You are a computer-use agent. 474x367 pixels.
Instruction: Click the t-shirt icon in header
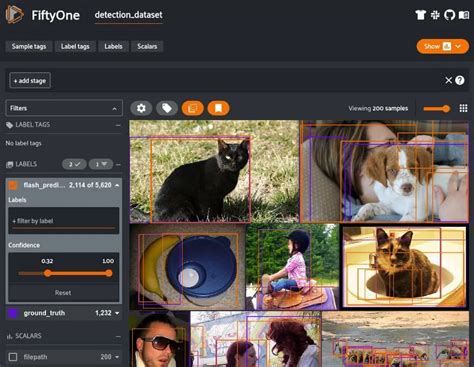(x=421, y=15)
